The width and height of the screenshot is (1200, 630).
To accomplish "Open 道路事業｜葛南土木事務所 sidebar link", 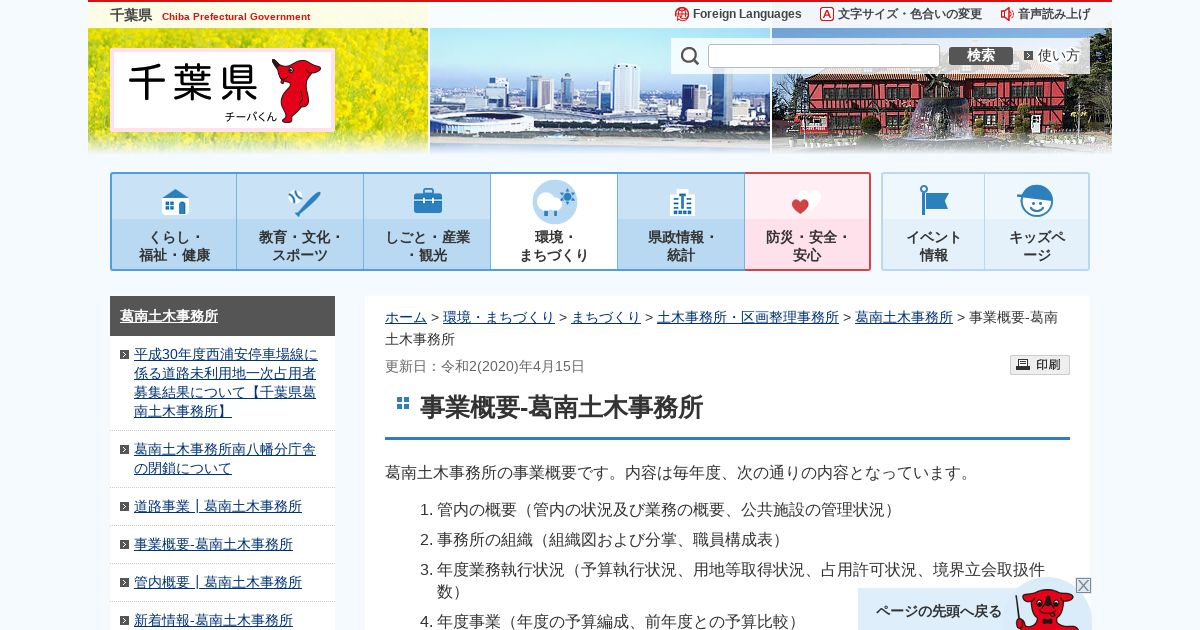I will (218, 507).
